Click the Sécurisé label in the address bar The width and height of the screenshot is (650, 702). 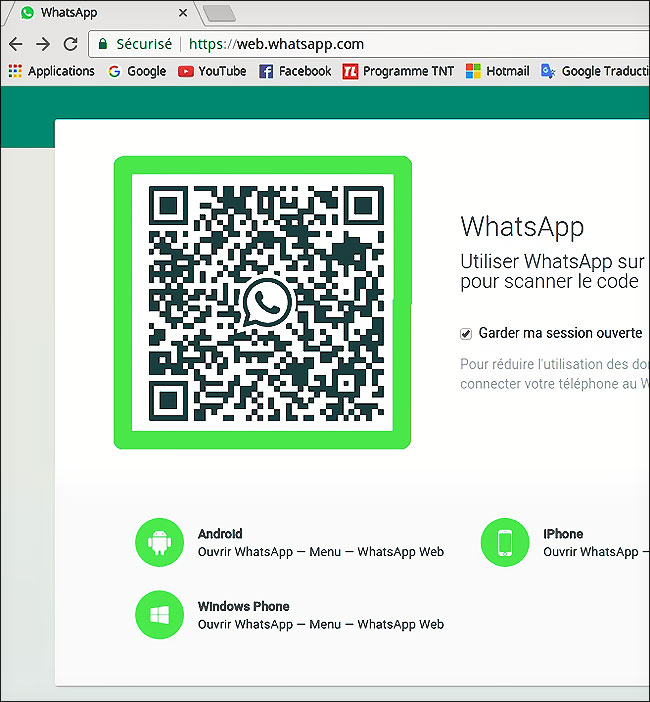tap(144, 44)
